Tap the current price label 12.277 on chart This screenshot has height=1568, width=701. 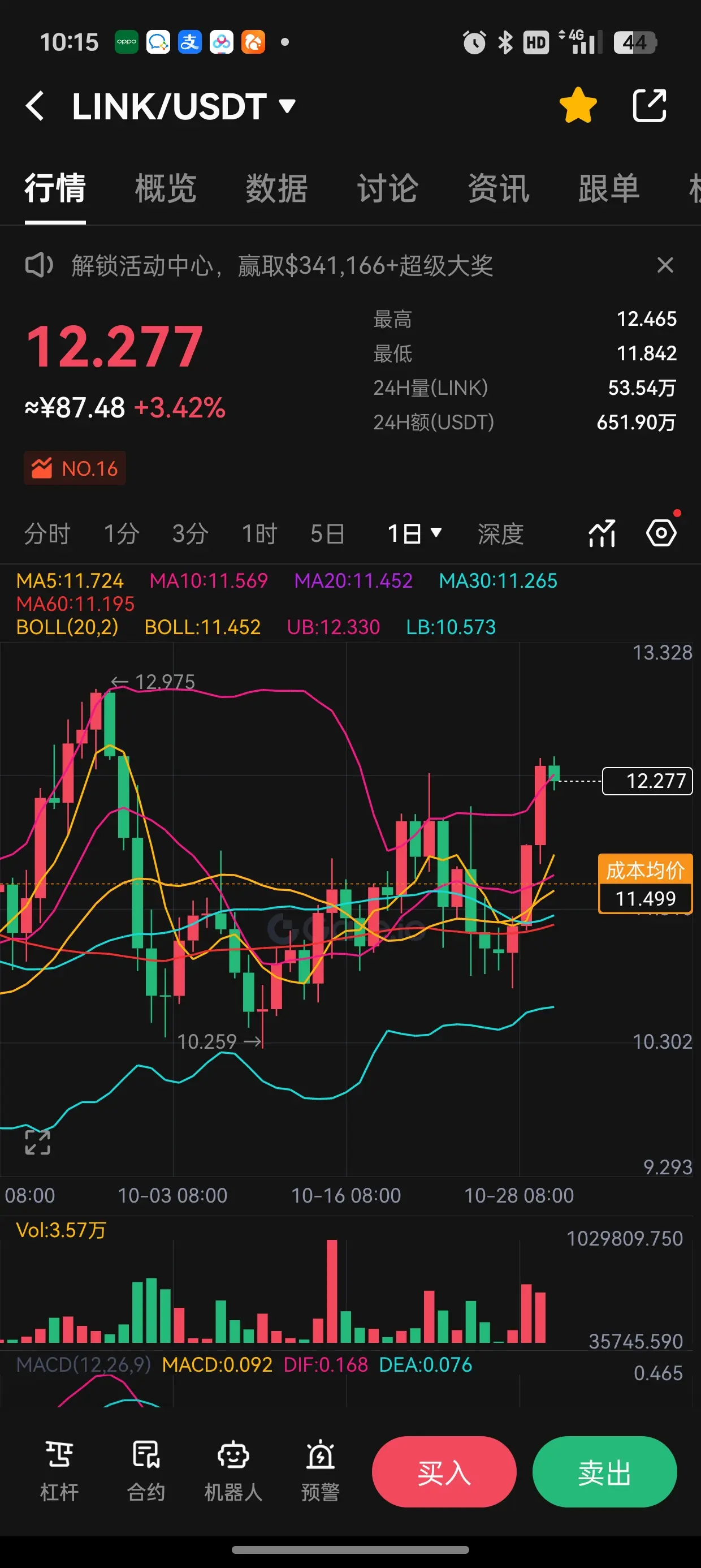647,781
